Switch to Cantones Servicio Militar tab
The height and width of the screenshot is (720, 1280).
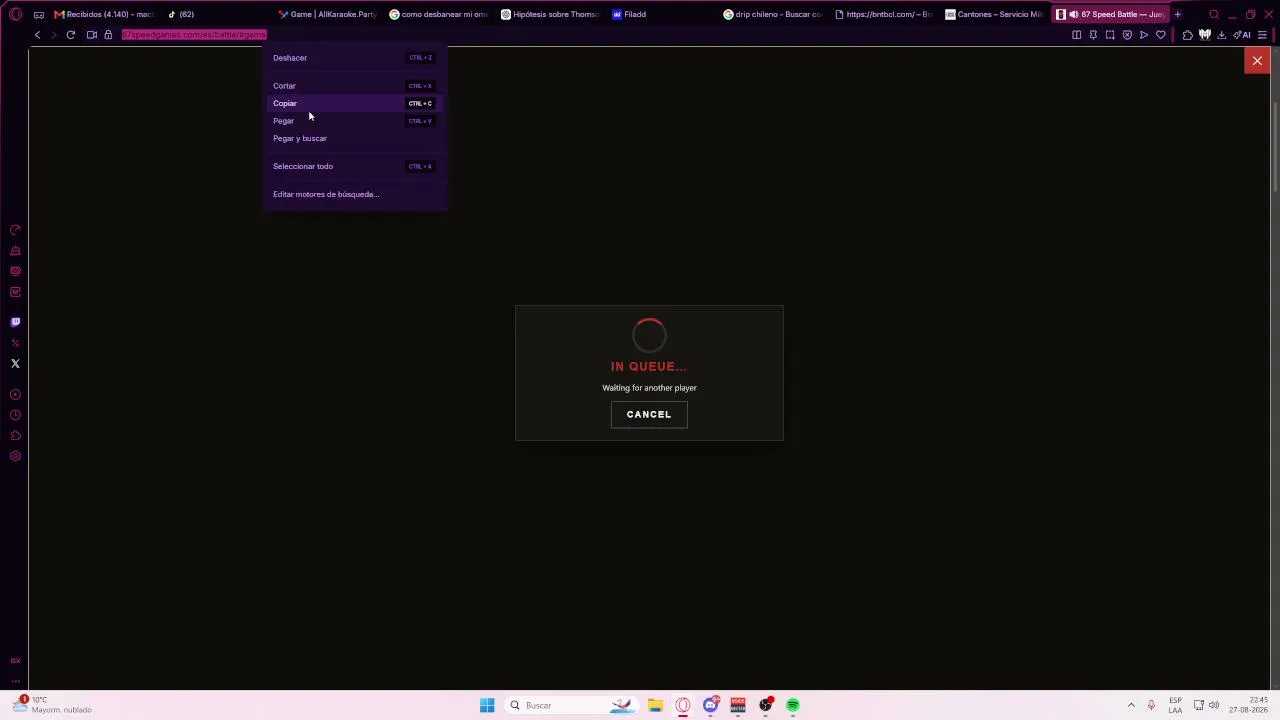coord(996,14)
